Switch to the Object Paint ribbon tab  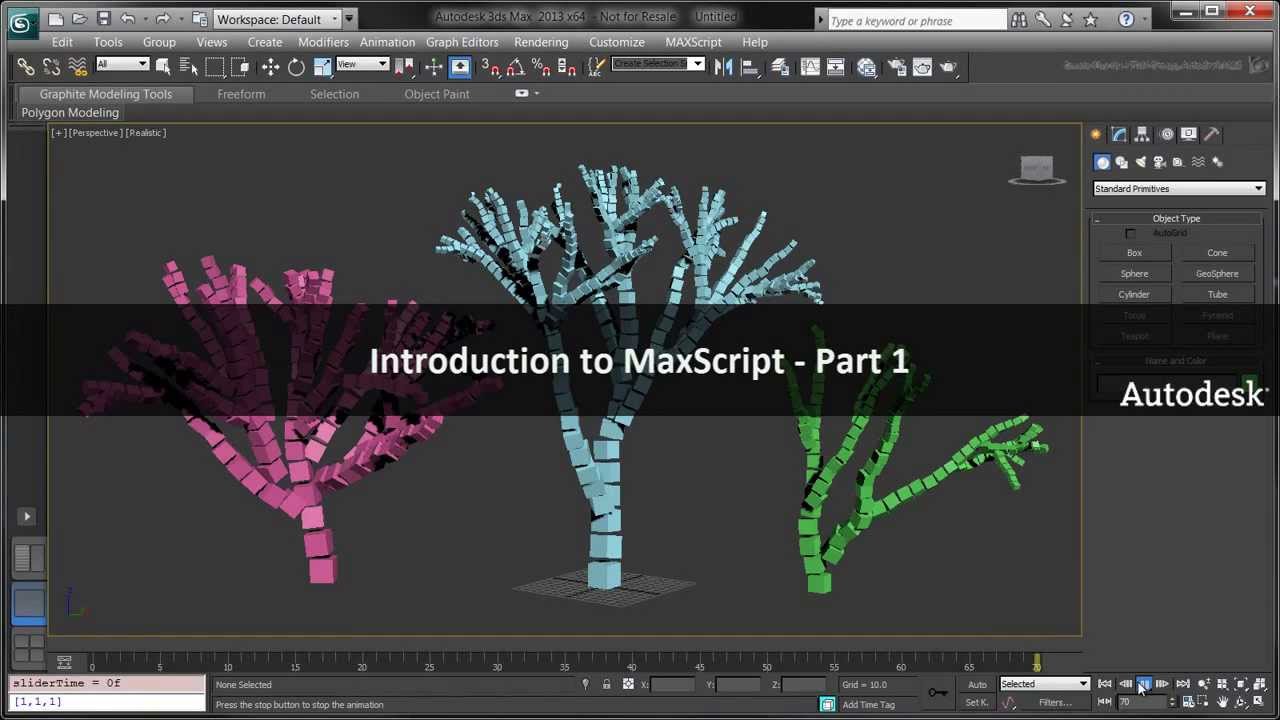tap(437, 94)
